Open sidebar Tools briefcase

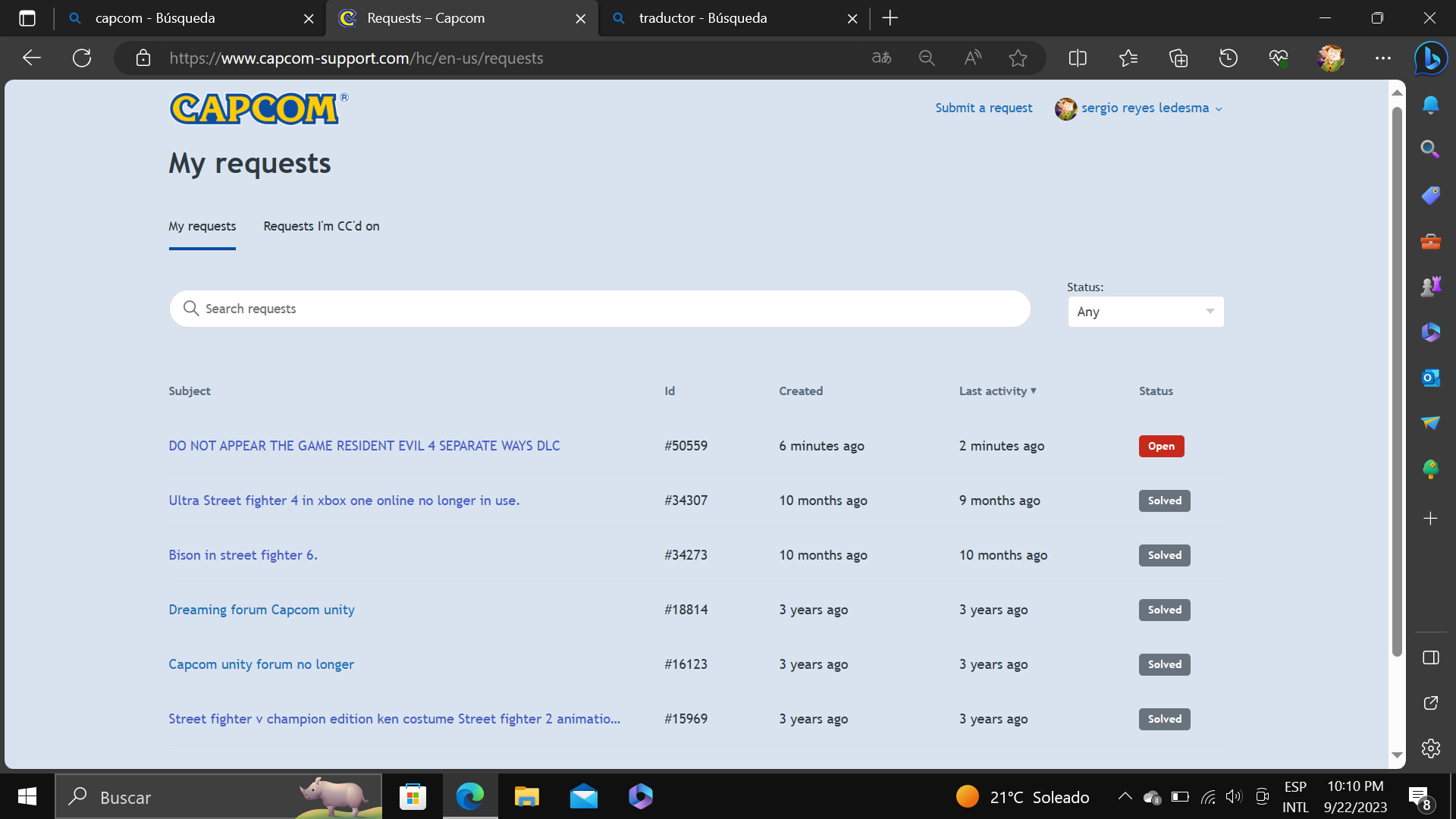coord(1431,241)
